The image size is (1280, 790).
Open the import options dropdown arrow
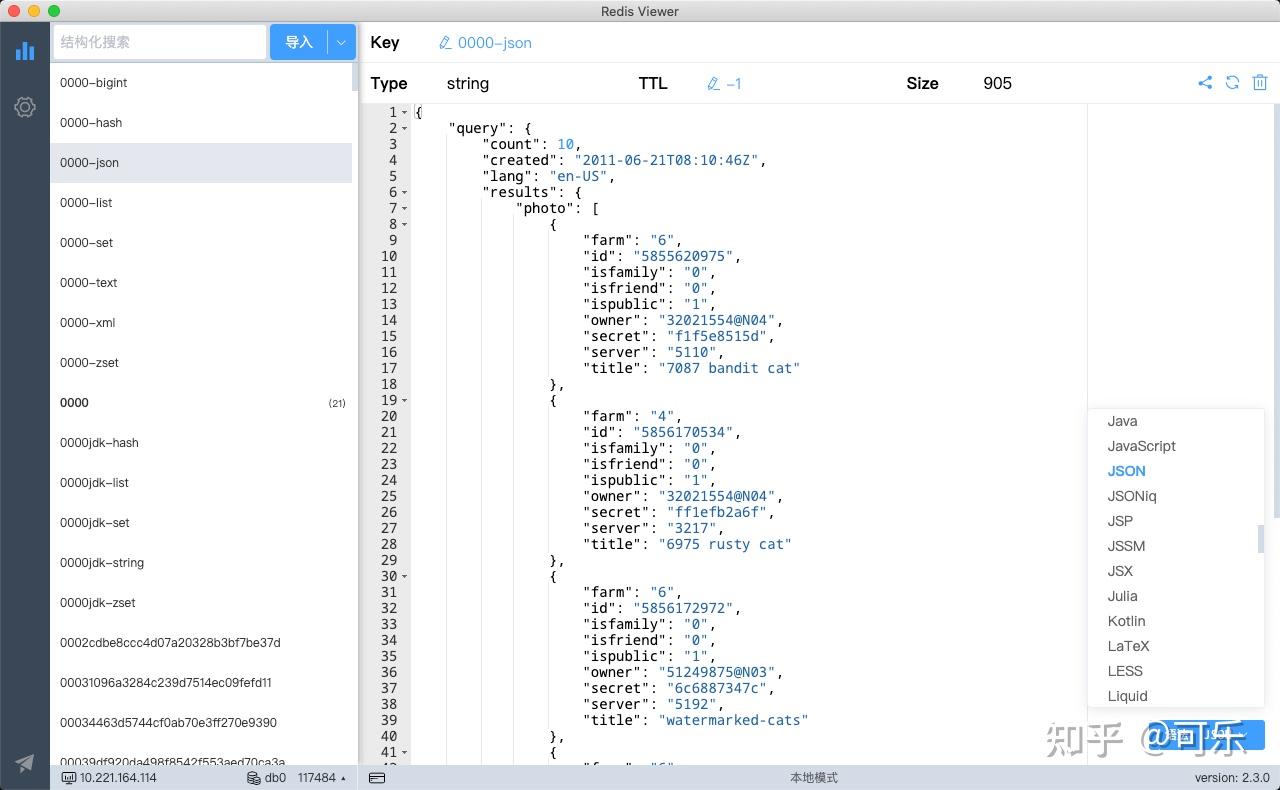pyautogui.click(x=340, y=42)
